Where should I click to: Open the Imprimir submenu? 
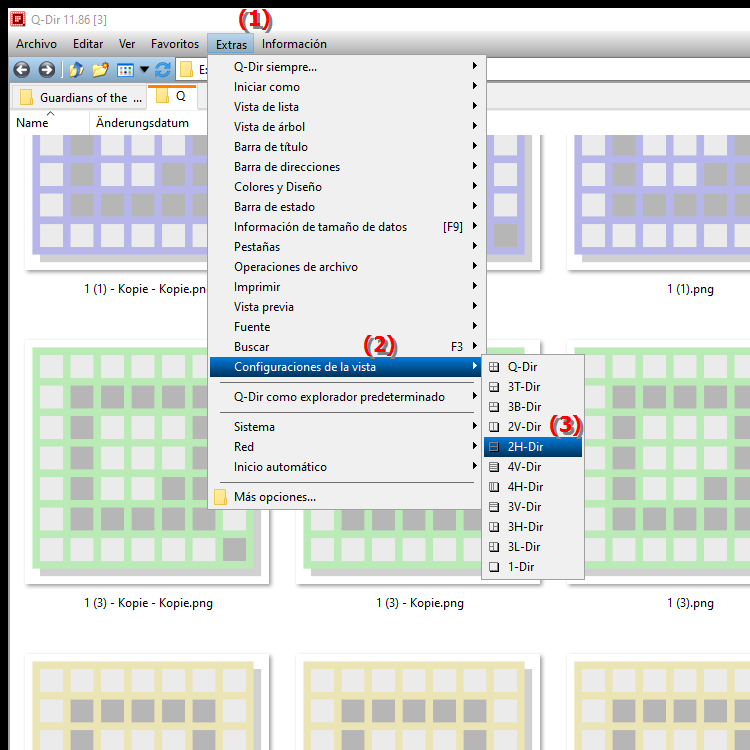click(345, 287)
